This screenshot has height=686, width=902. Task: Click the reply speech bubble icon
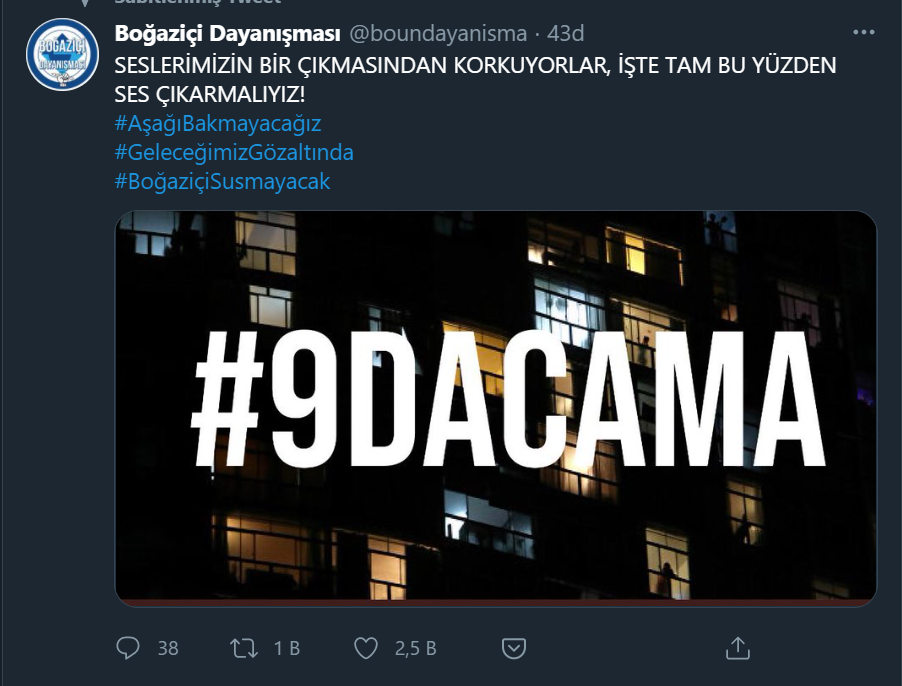pyautogui.click(x=128, y=648)
